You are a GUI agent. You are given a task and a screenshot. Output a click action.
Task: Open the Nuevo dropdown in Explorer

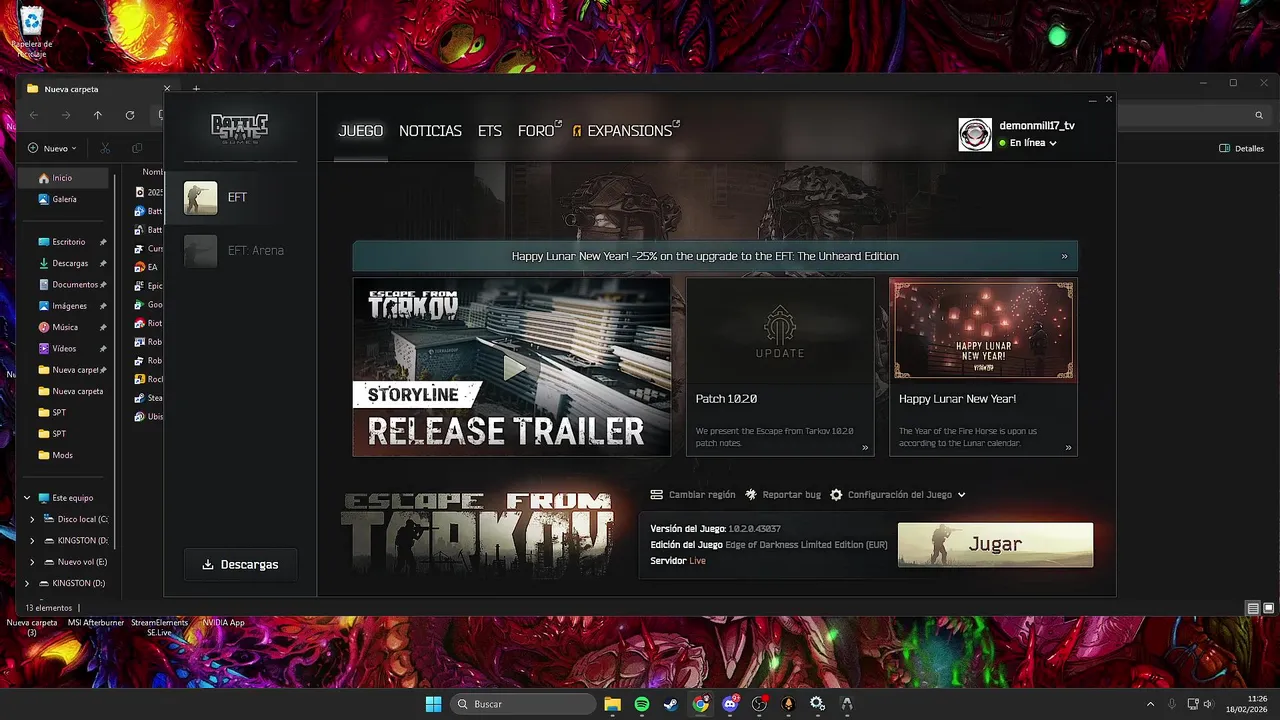click(x=53, y=148)
